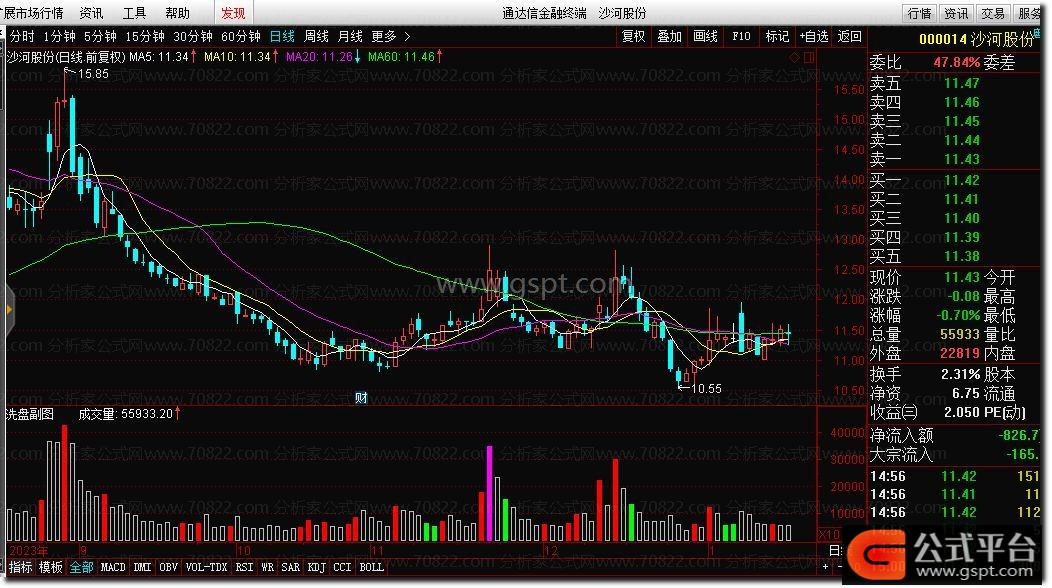Click the MA60: 11.46 indicator label

tap(401, 57)
